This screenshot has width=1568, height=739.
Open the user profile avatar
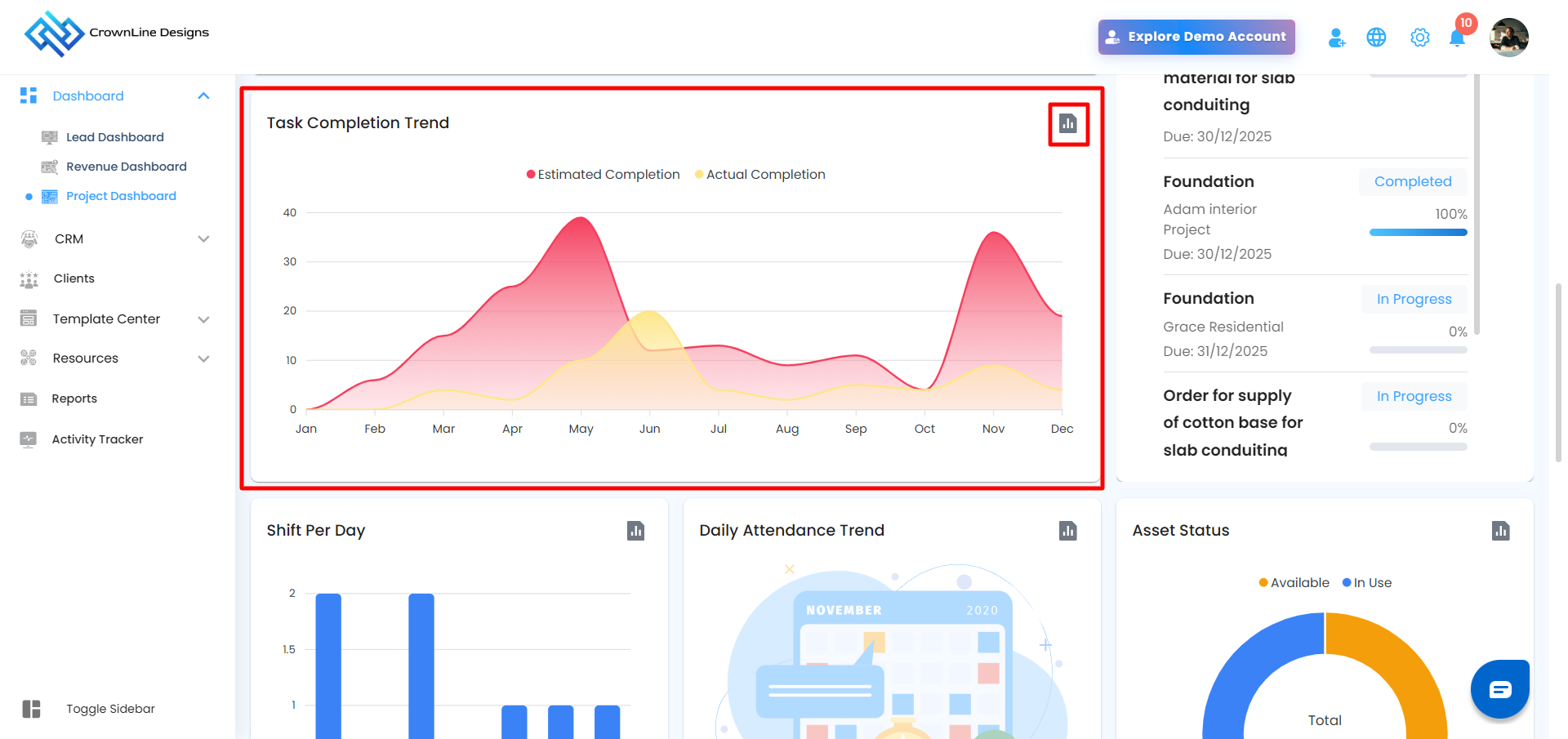(x=1508, y=38)
